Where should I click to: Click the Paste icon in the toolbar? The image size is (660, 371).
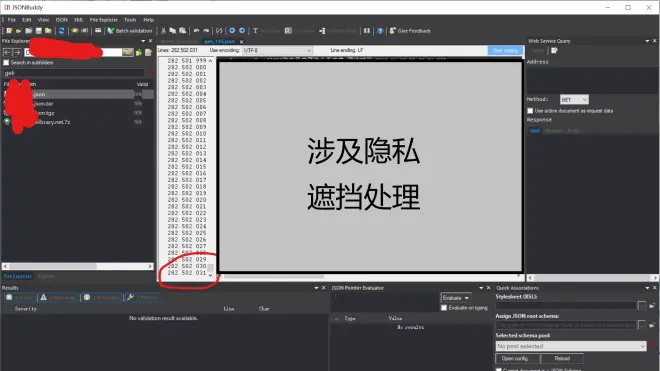183,31
